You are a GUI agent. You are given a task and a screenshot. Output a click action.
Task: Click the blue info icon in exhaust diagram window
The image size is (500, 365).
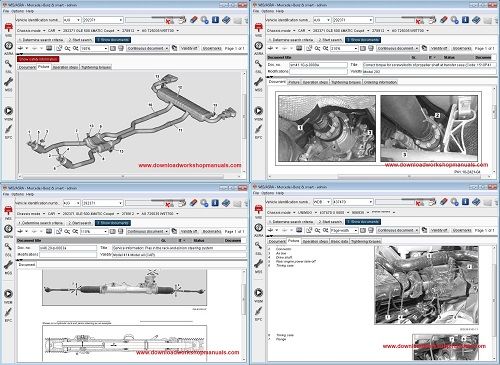[x=216, y=20]
